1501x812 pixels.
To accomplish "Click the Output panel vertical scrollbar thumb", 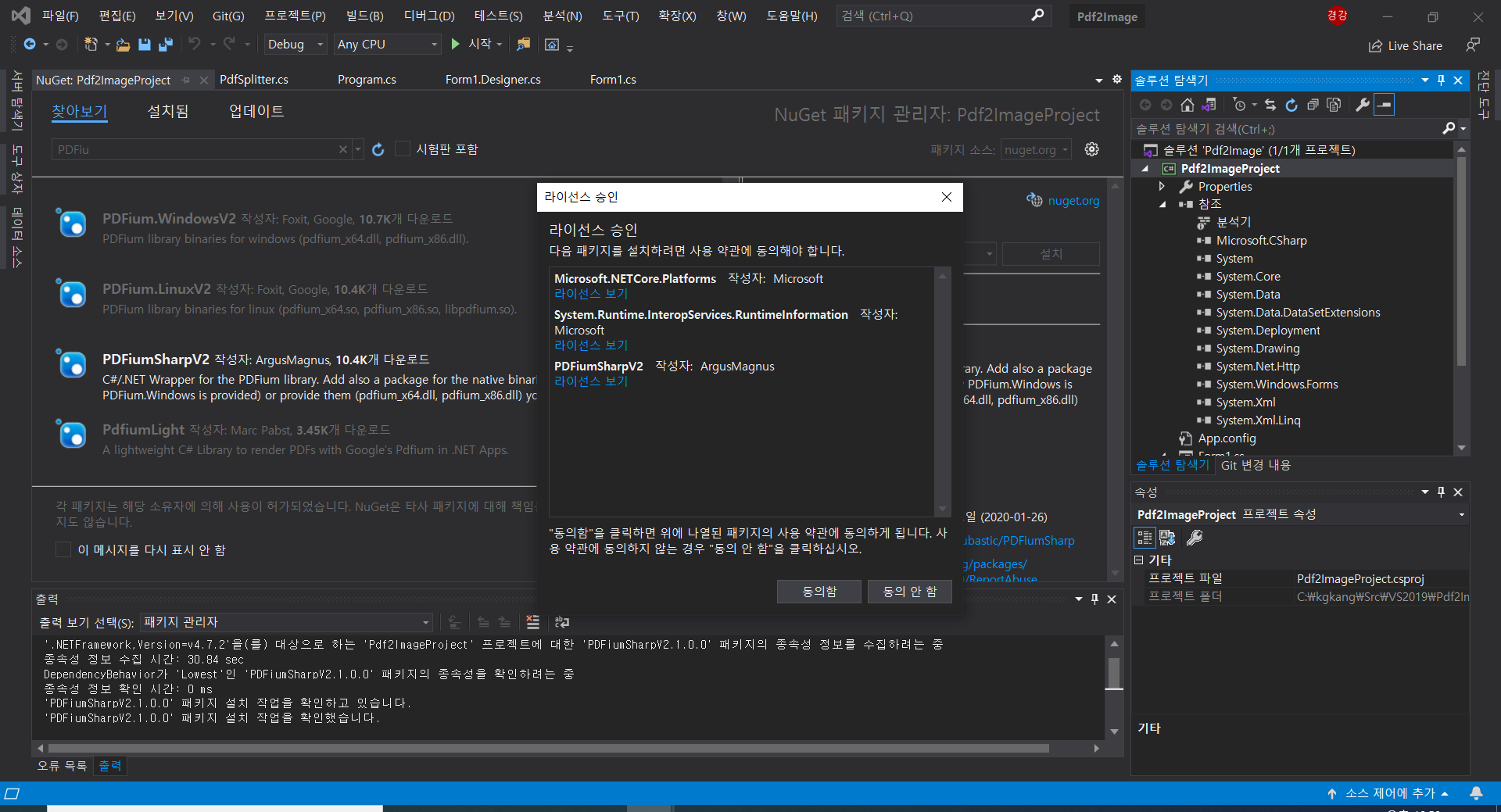I will click(x=1114, y=674).
